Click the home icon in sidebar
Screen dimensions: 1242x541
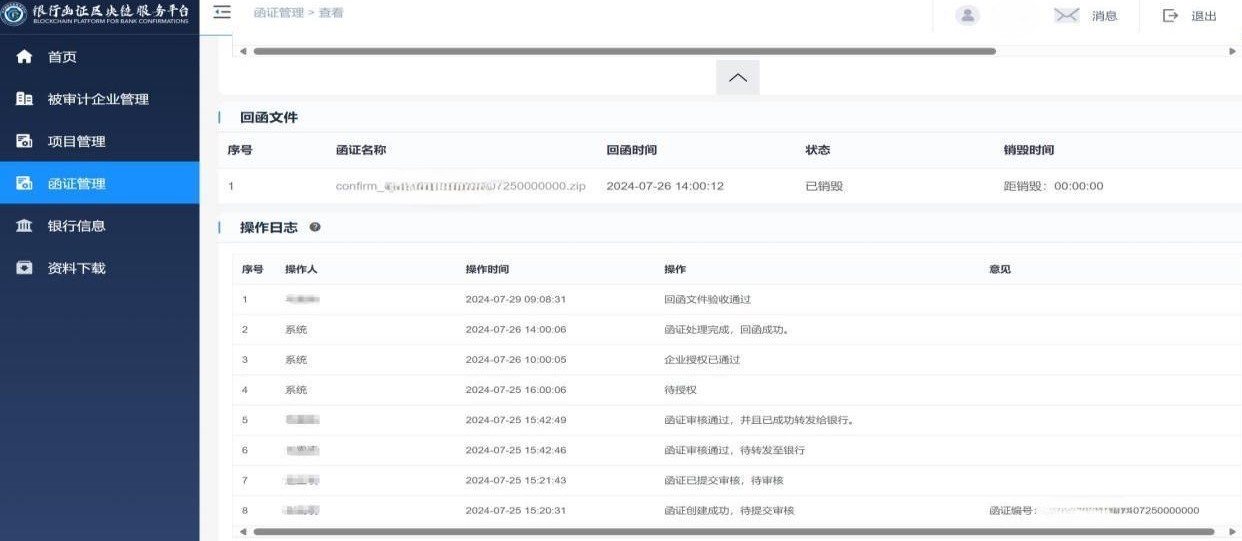pyautogui.click(x=25, y=57)
